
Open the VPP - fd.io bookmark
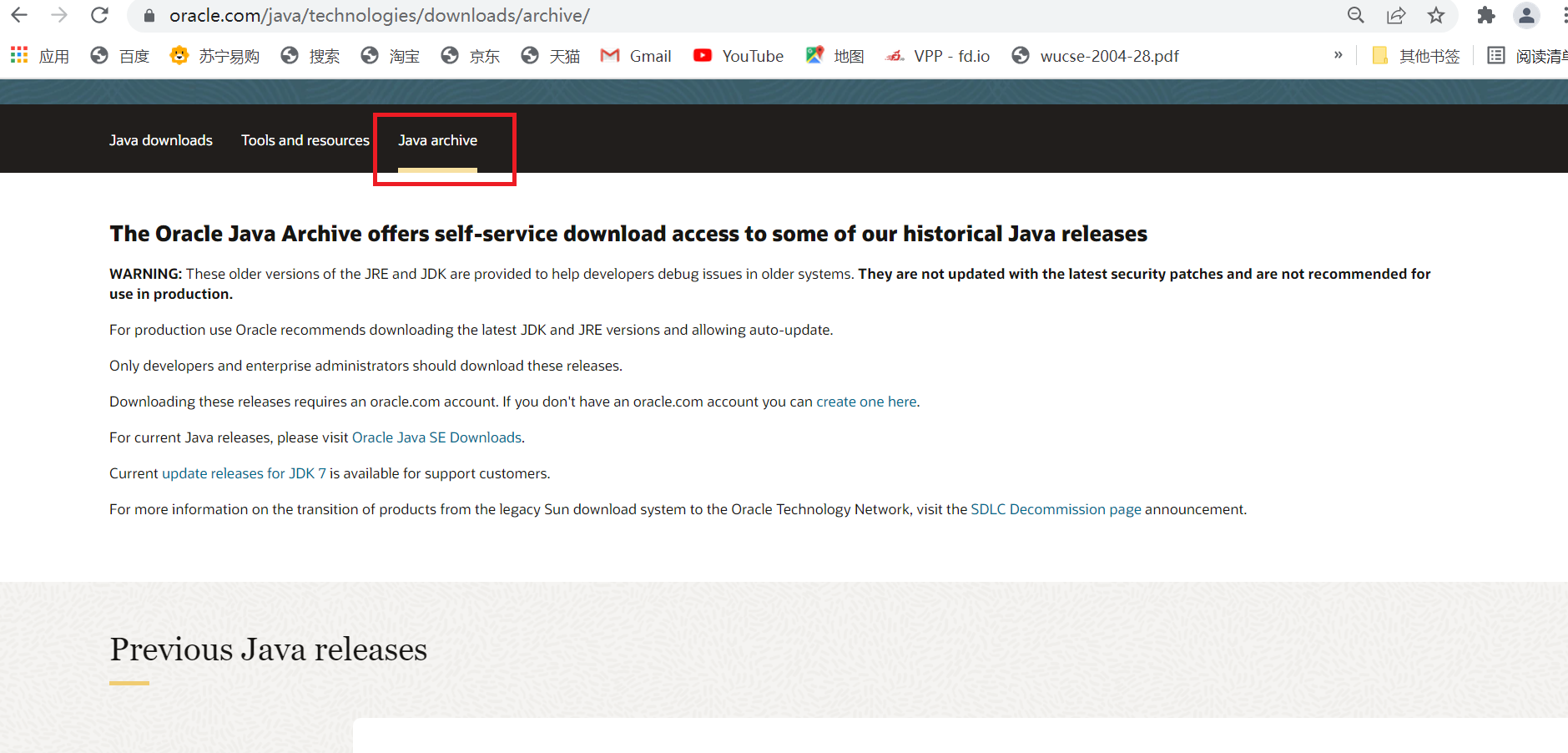pos(937,56)
